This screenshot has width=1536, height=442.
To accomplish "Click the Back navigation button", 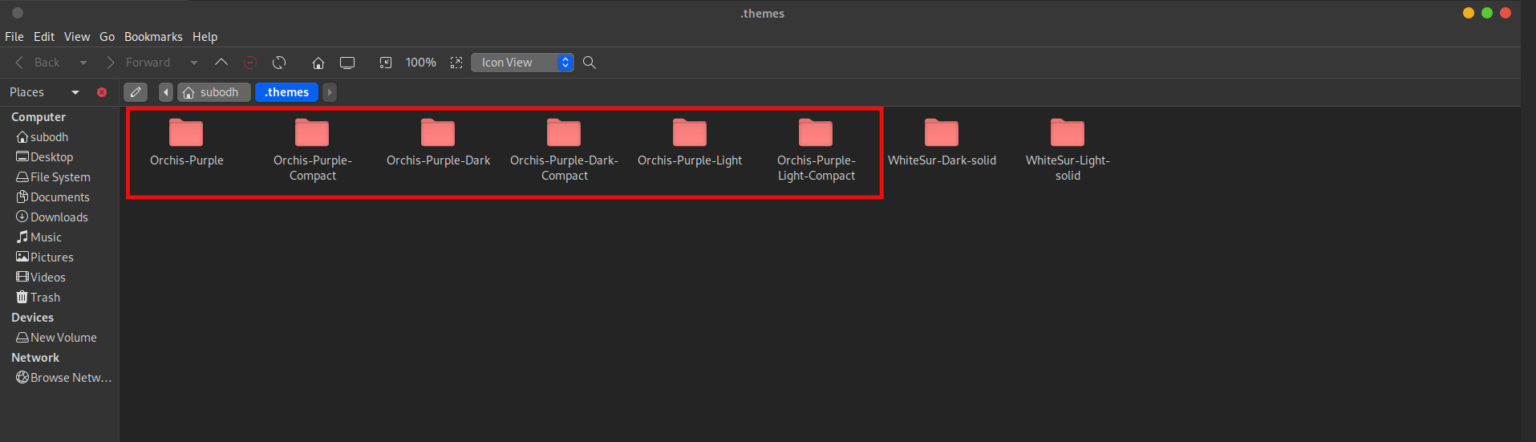I will [38, 62].
